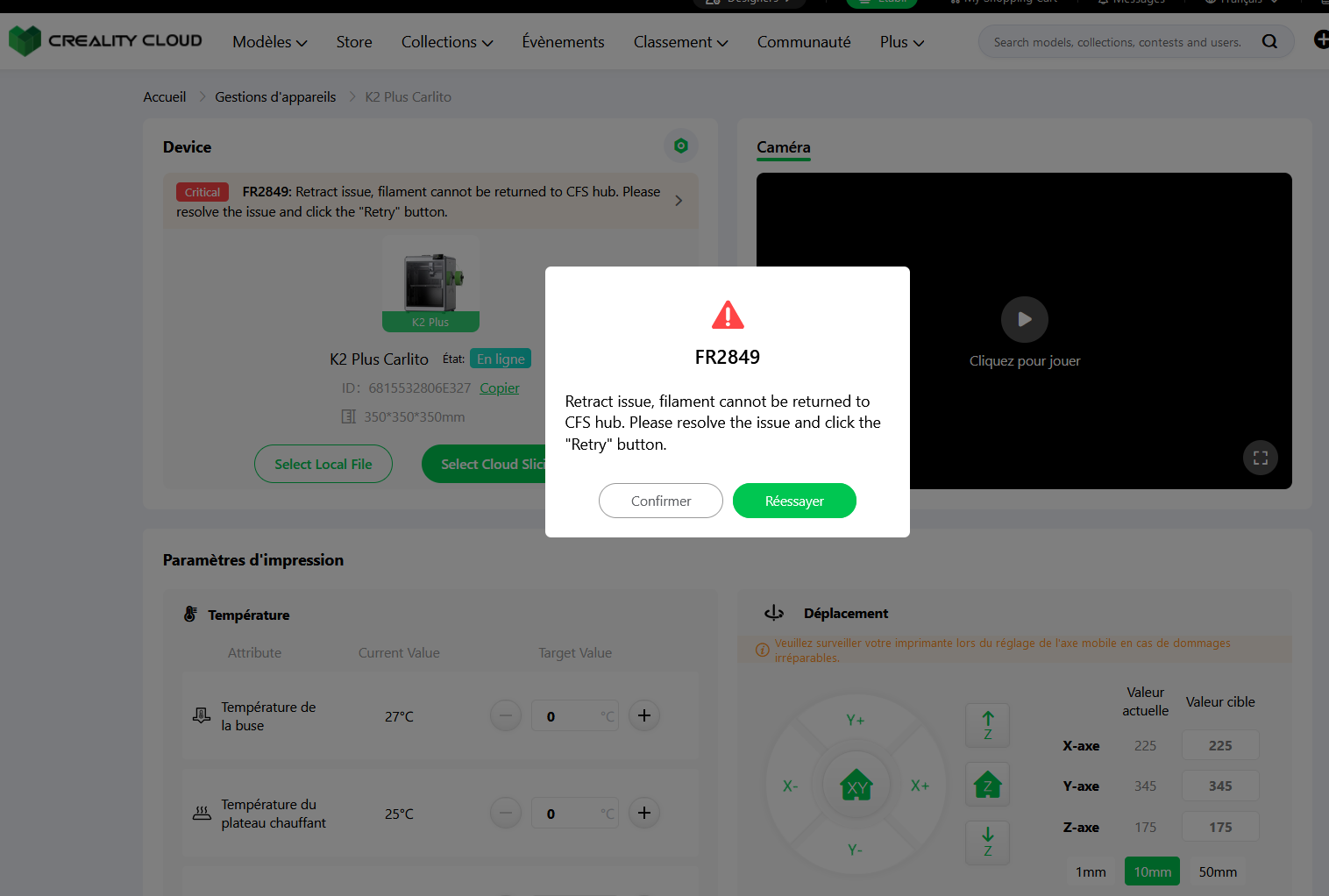Move Z axis down
This screenshot has height=896, width=1329.
988,843
